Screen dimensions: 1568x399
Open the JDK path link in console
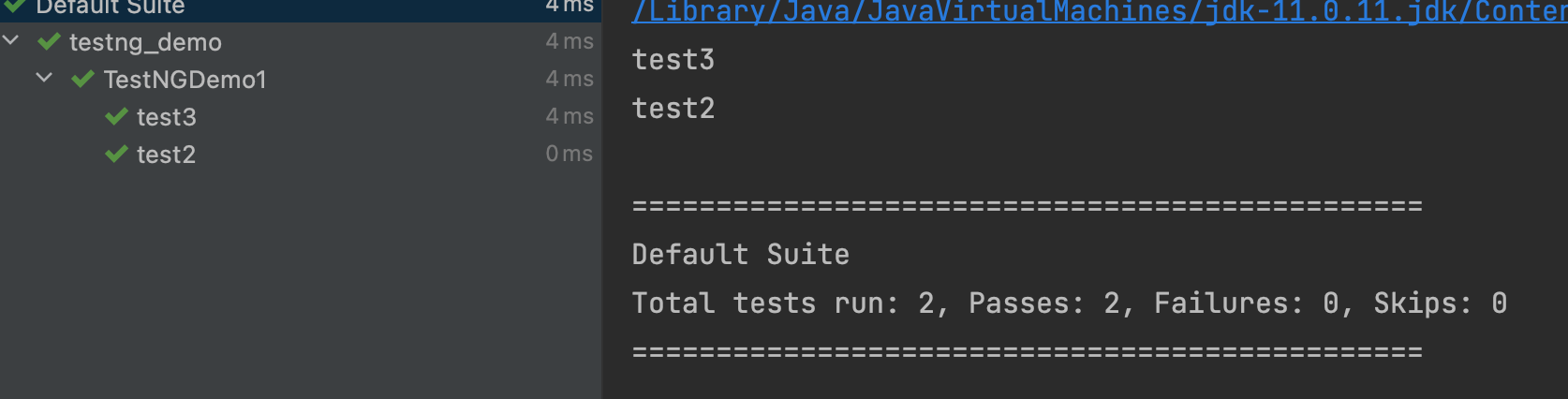coord(1100,12)
